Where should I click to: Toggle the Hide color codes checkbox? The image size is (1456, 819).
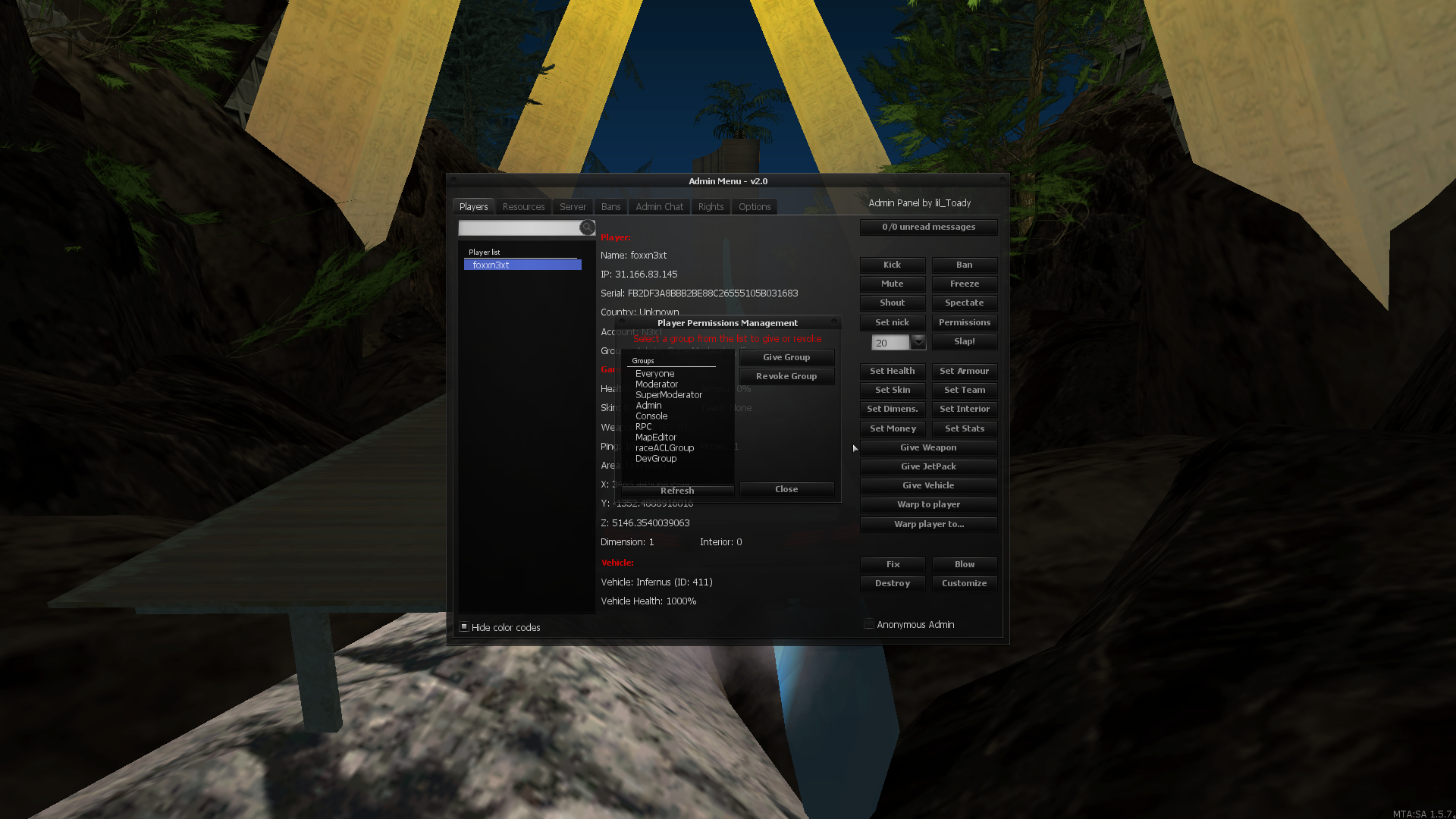(x=464, y=626)
